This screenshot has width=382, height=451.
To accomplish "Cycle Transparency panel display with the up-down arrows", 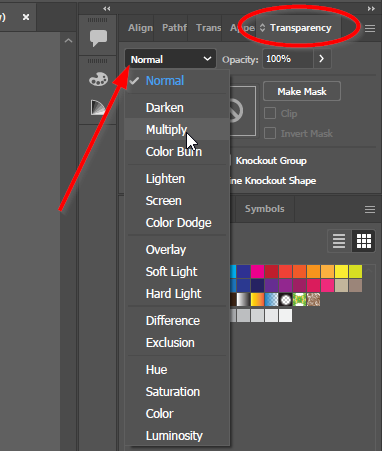I will click(263, 28).
